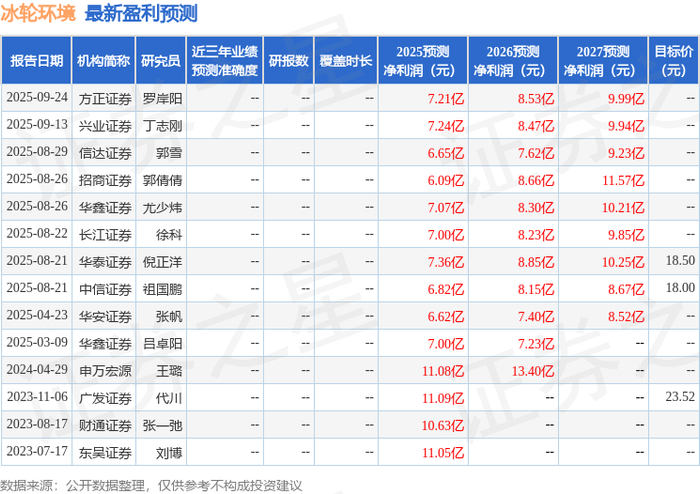The width and height of the screenshot is (700, 494).
Task: Select analyst name 尤少炜
Action: click(x=162, y=208)
